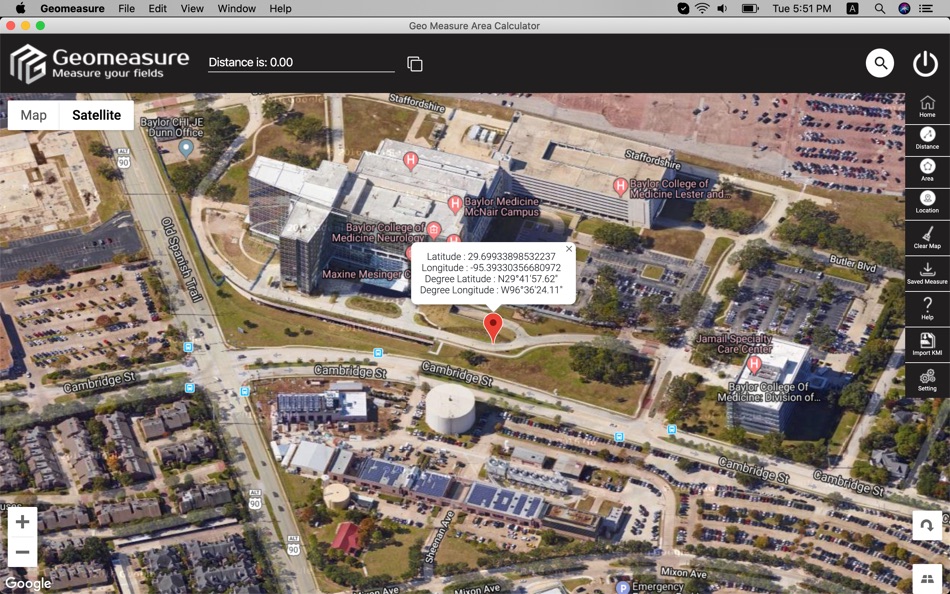Click the Old Spanish Trail street label
This screenshot has width=950, height=594.
click(181, 259)
